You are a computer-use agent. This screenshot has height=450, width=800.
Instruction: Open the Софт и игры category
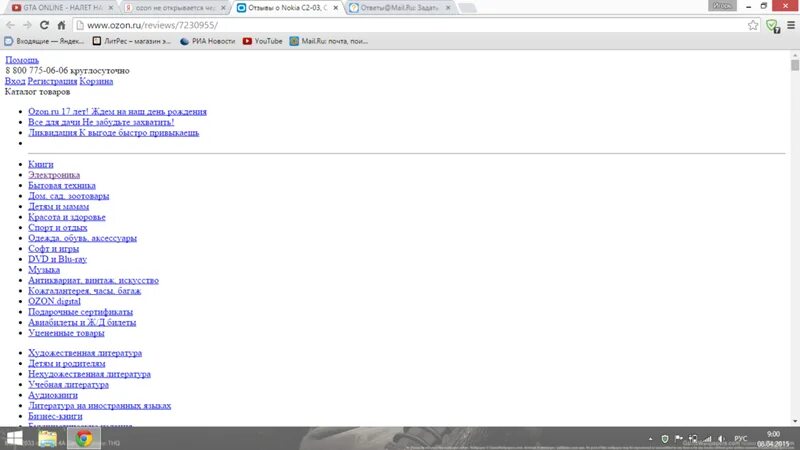click(x=54, y=249)
